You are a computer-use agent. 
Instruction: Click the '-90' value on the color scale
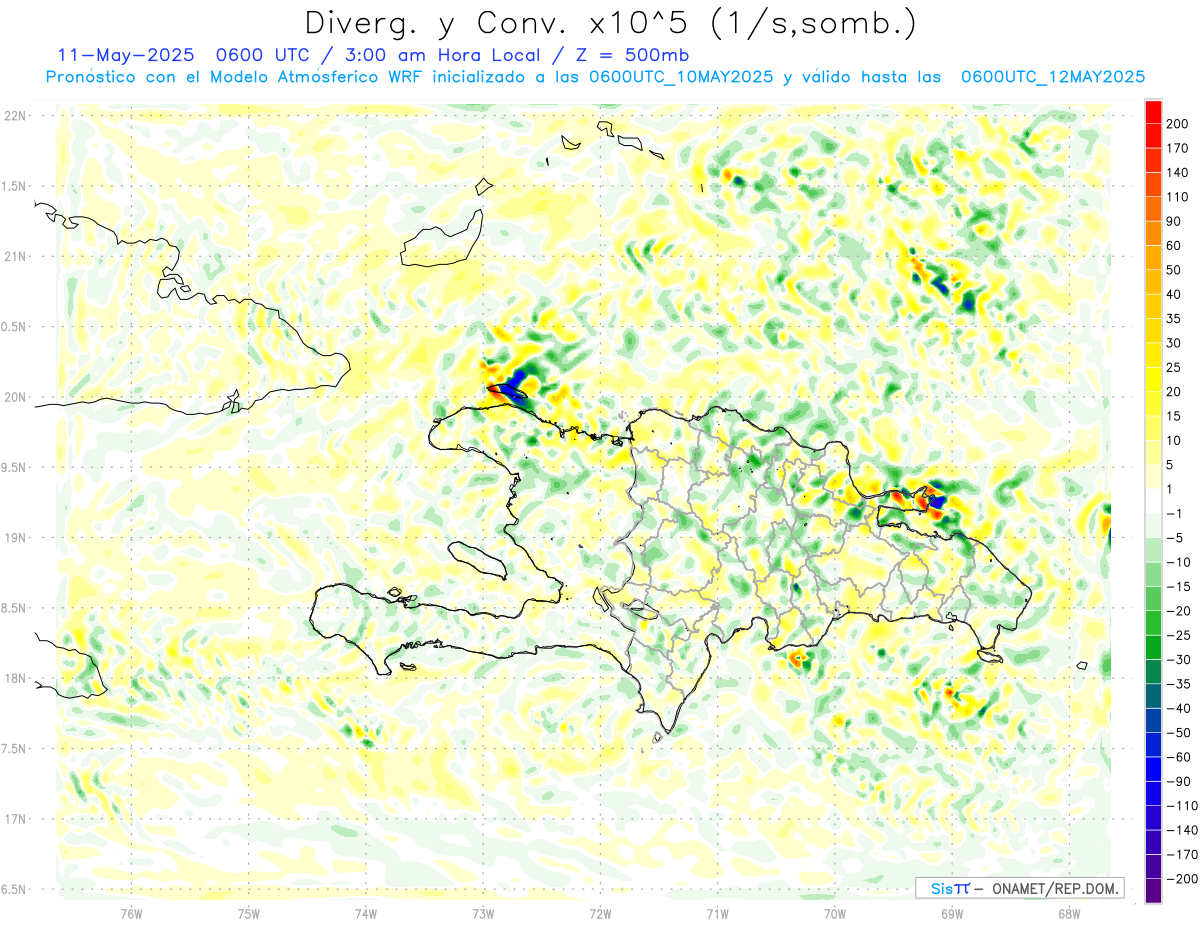coord(1179,782)
